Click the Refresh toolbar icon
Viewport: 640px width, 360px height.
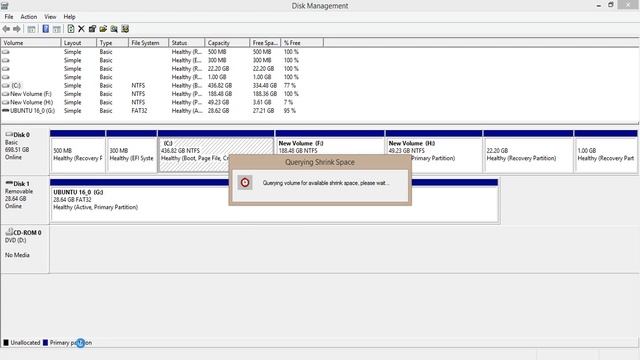71,29
